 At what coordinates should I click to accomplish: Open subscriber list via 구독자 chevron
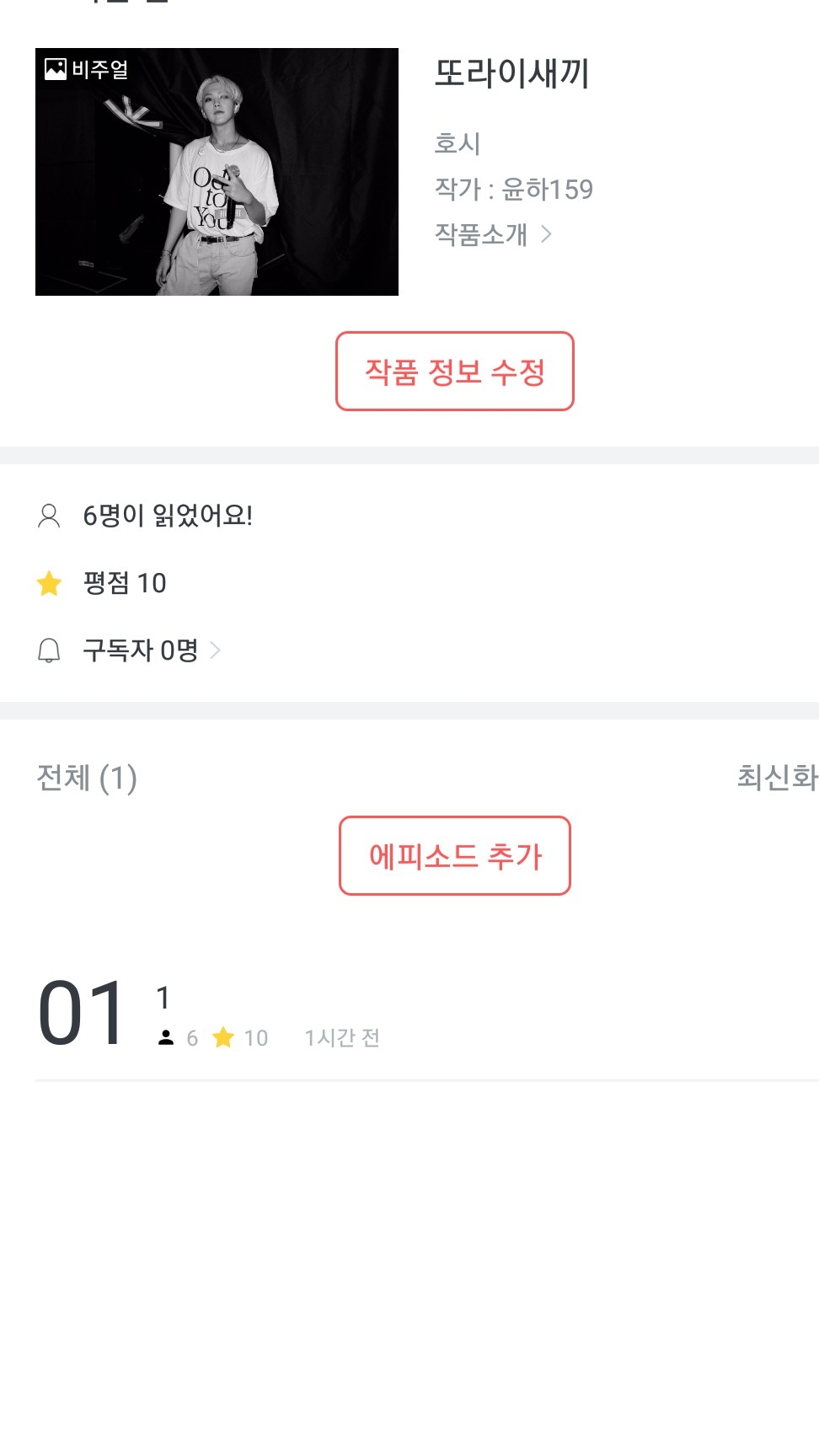[216, 650]
